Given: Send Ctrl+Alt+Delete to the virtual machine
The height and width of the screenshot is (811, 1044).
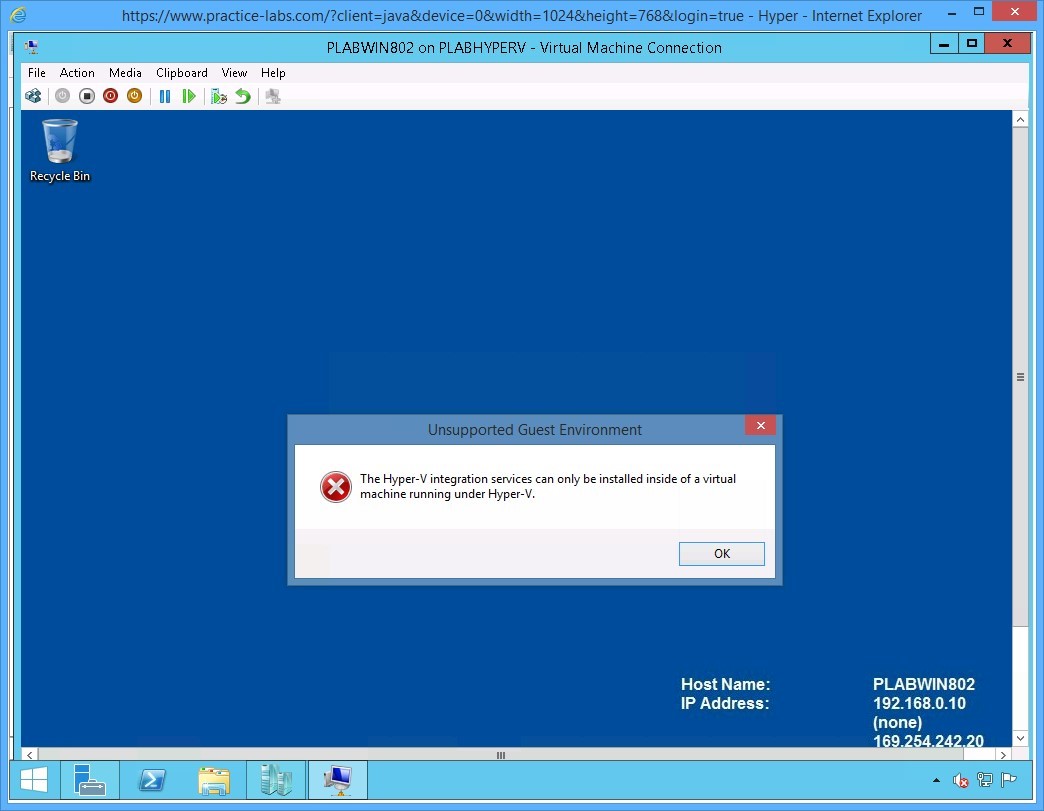Looking at the screenshot, I should tap(33, 95).
